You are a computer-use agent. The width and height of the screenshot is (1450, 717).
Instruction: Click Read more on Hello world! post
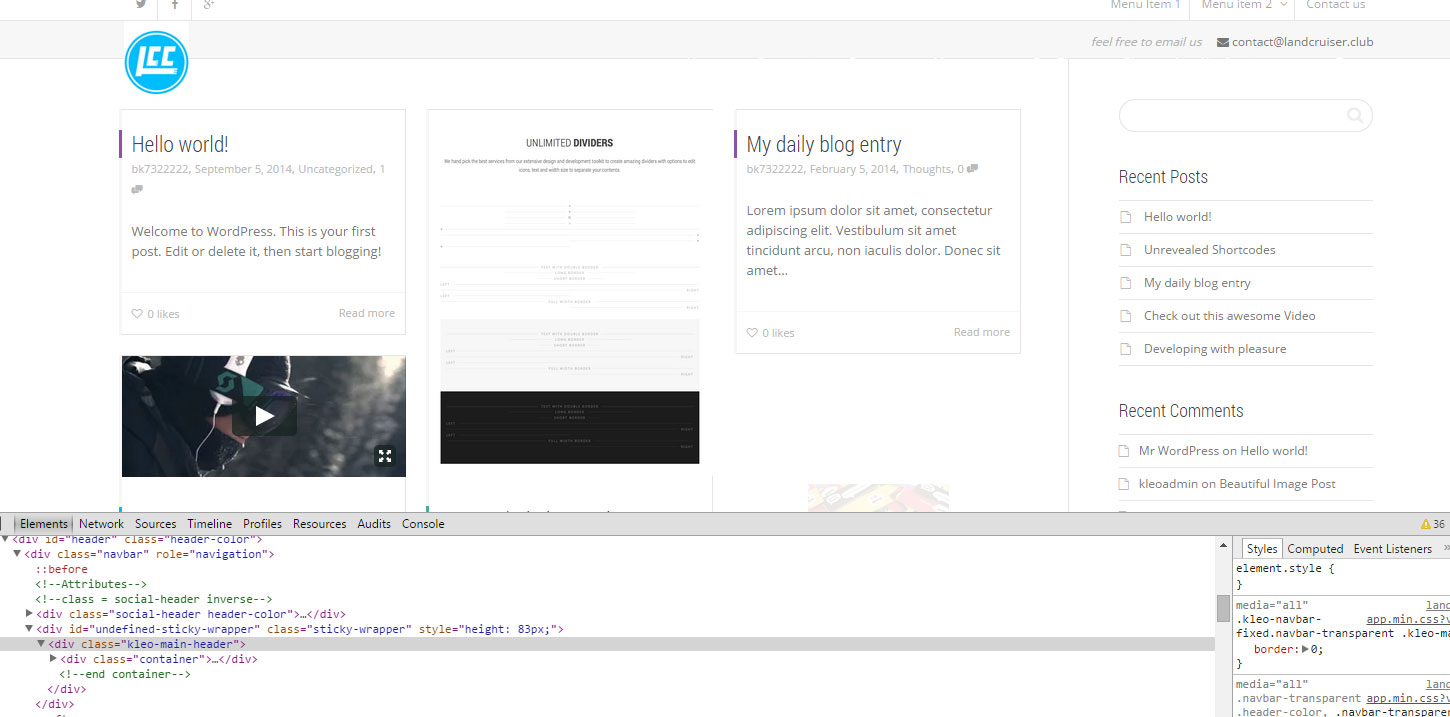point(366,313)
